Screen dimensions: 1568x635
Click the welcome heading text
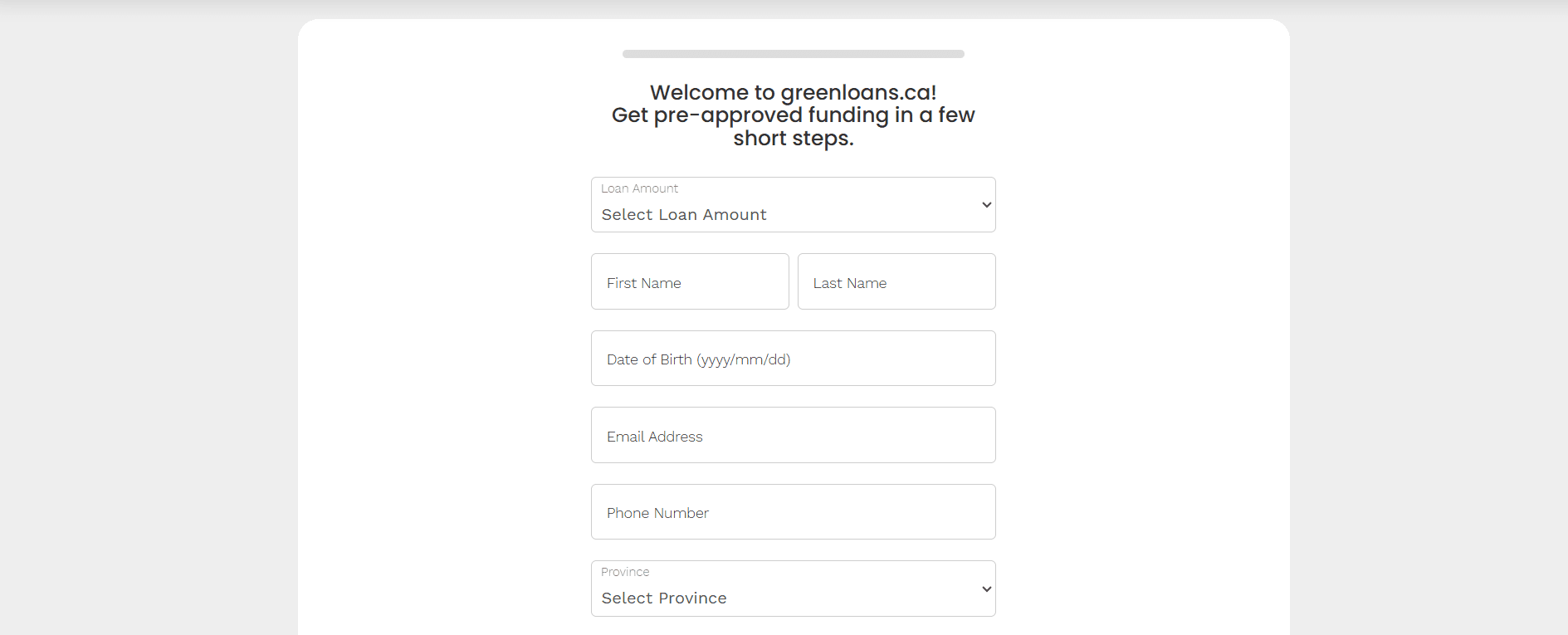coord(793,115)
